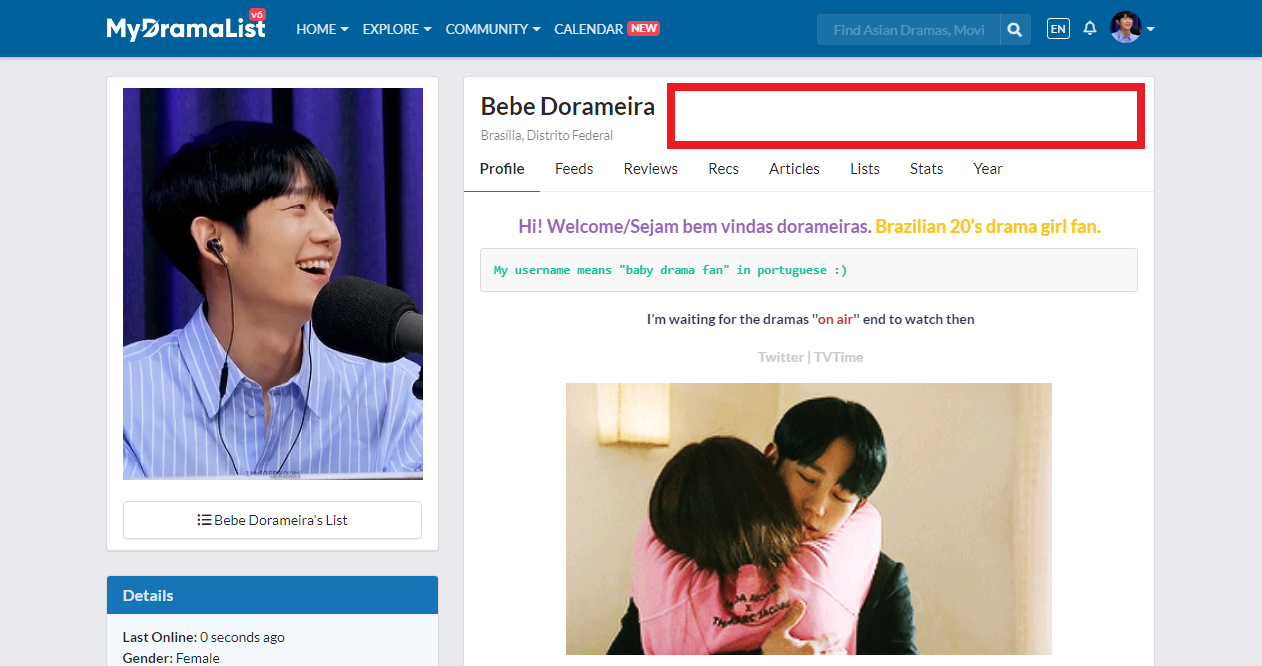1262x666 pixels.
Task: Click the Brasília, Distrito Federal location text
Action: (547, 135)
